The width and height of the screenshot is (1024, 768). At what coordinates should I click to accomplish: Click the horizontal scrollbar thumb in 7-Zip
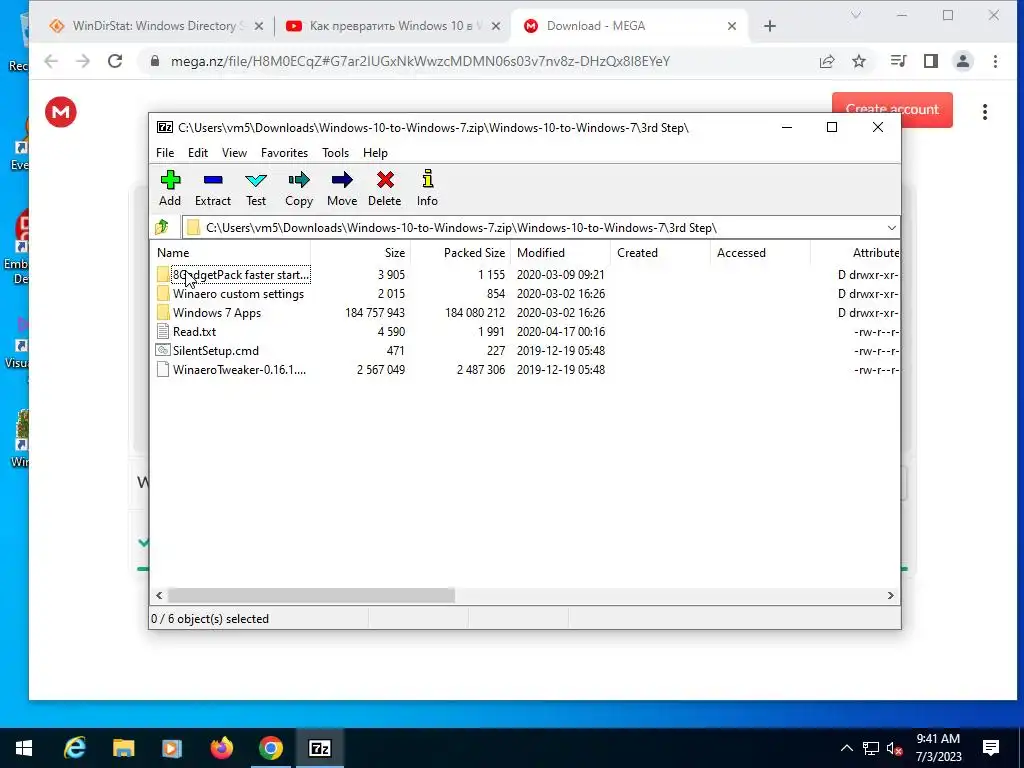click(312, 596)
